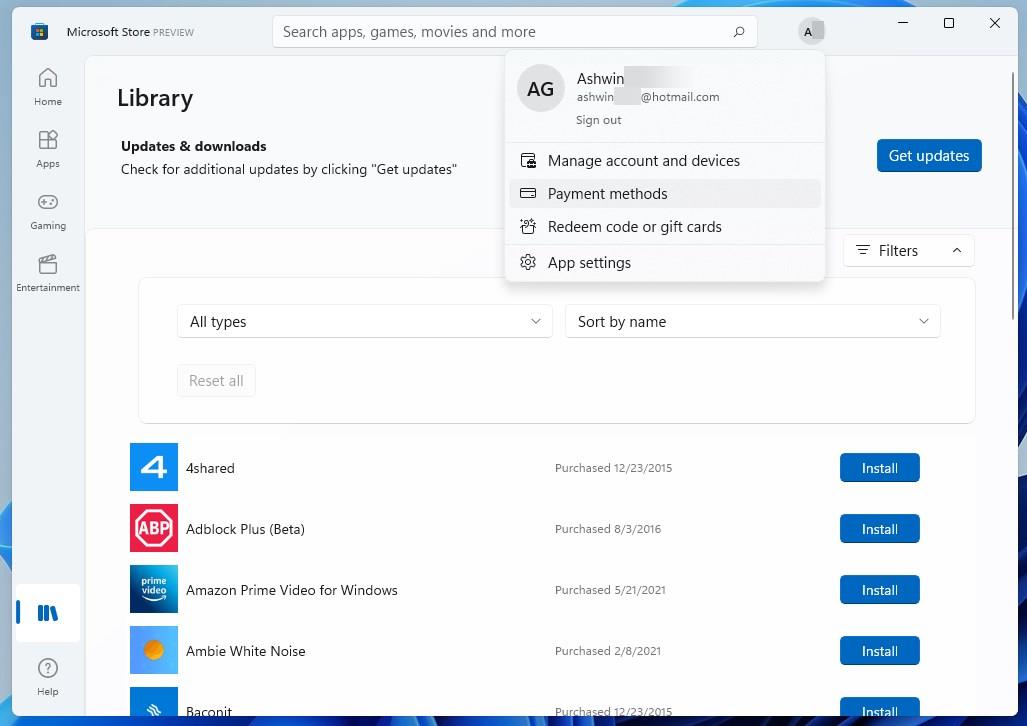Maximize the Microsoft Store window
The width and height of the screenshot is (1027, 726).
948,23
